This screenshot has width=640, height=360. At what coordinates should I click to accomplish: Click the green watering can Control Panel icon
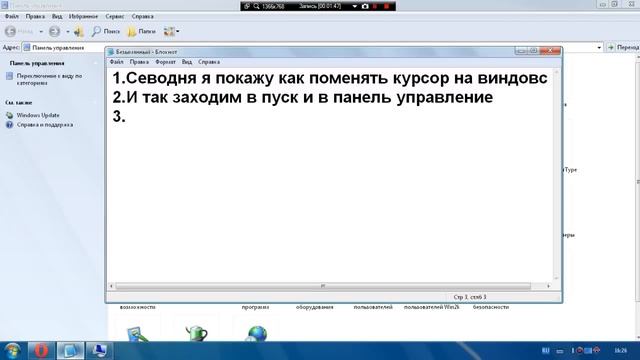coord(197,333)
